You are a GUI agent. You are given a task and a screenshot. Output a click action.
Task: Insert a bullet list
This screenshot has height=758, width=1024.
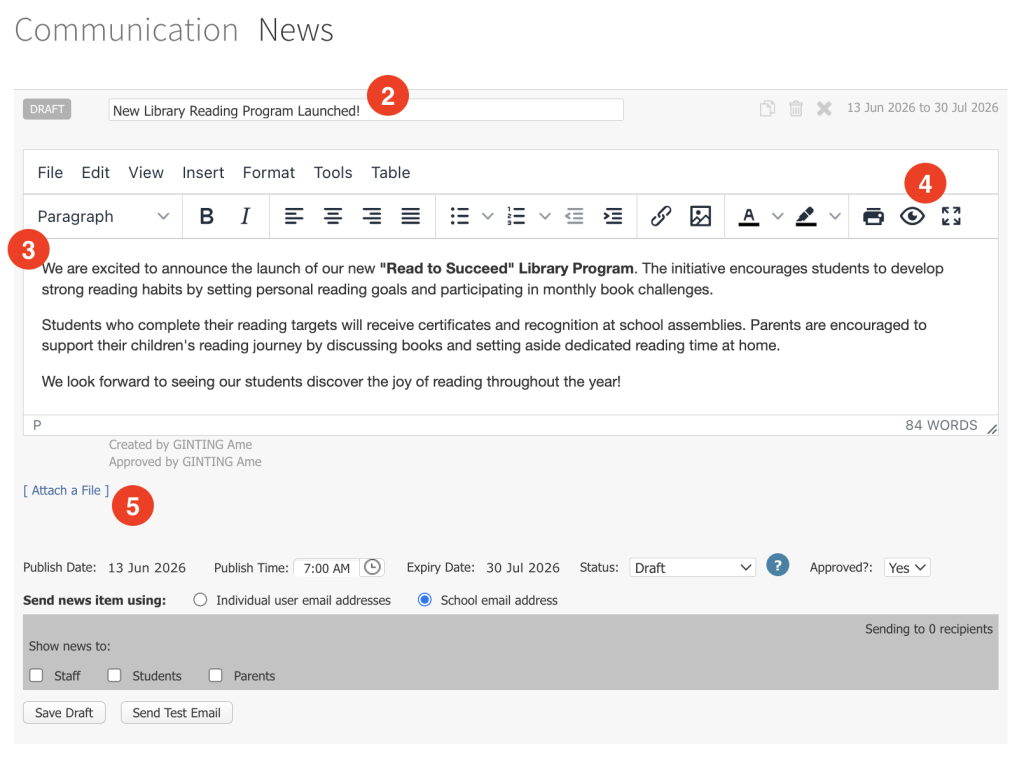[460, 216]
